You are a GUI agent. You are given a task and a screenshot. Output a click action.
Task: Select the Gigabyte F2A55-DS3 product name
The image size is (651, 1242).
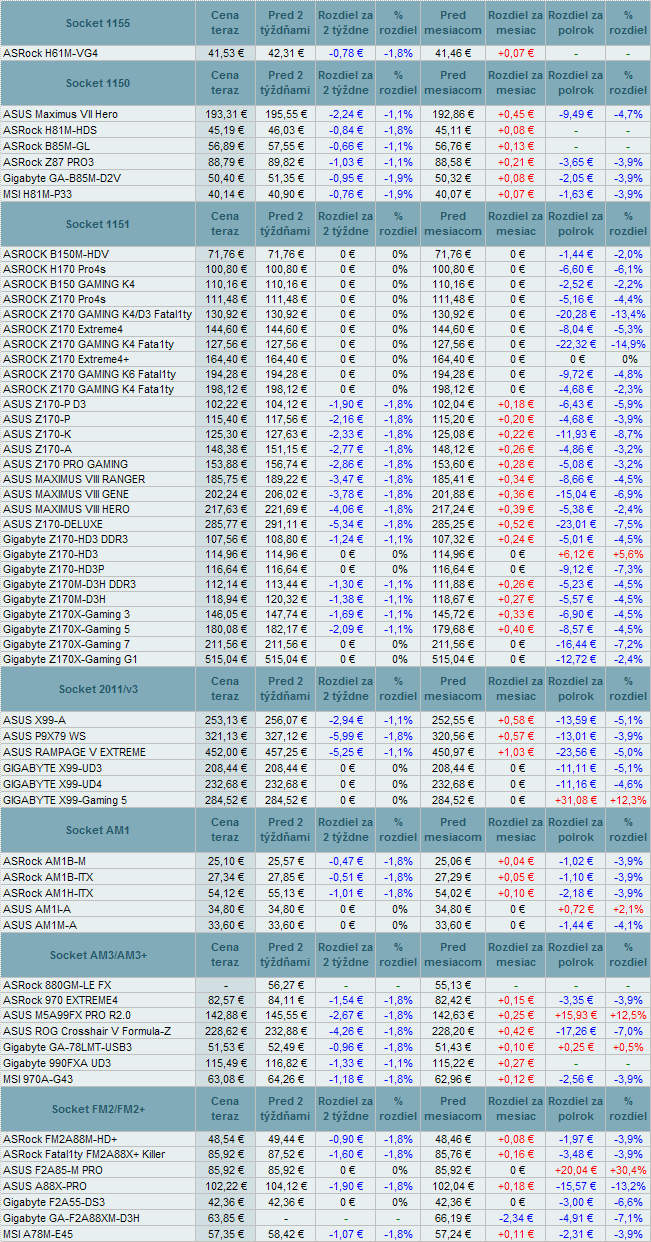[x=54, y=1201]
